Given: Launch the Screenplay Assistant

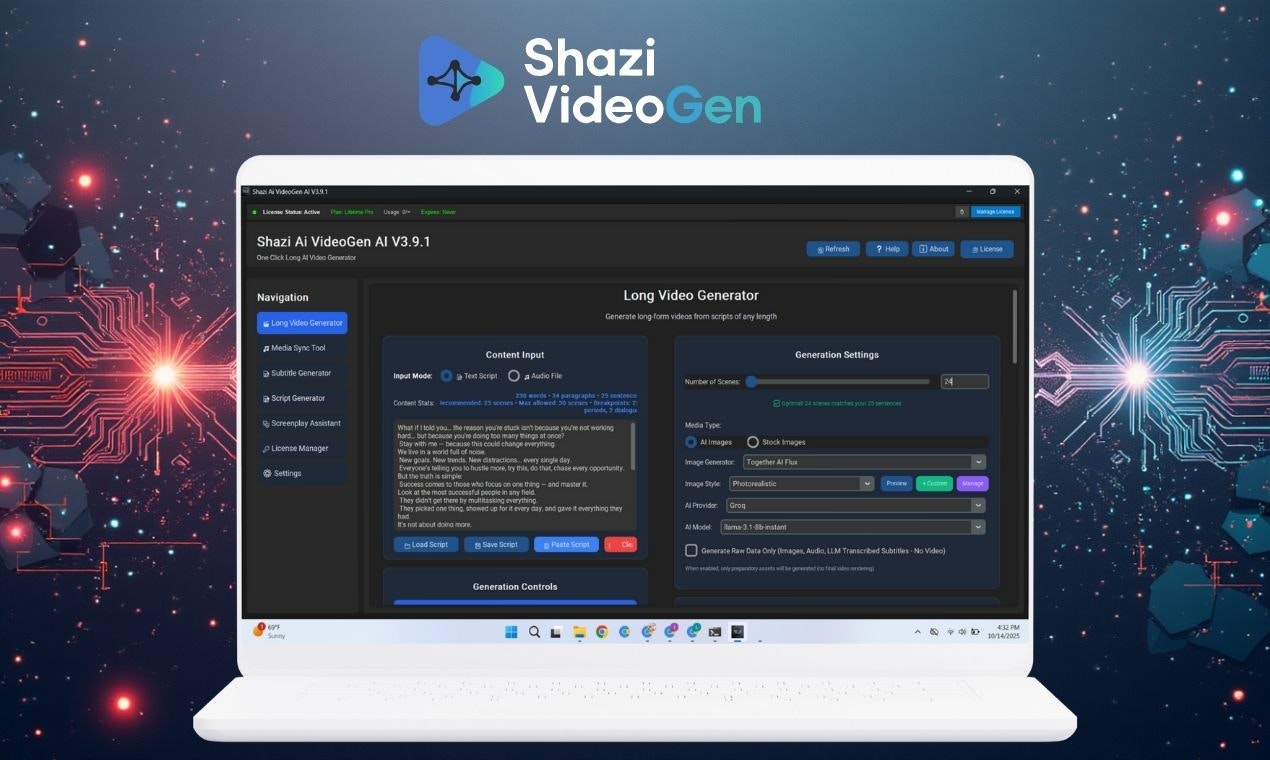Looking at the screenshot, I should click(301, 422).
